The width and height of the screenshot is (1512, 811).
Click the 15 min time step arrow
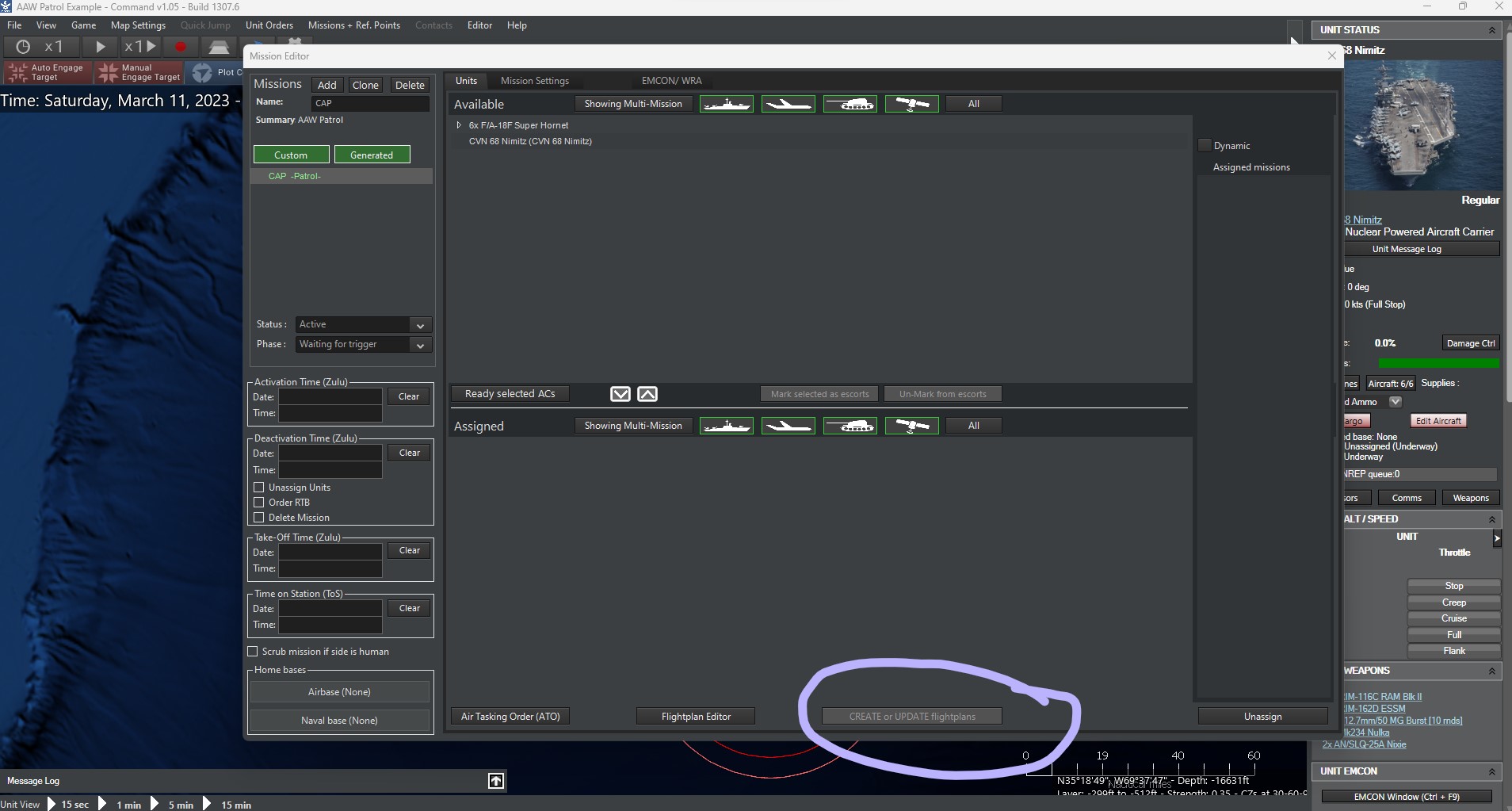coord(207,804)
